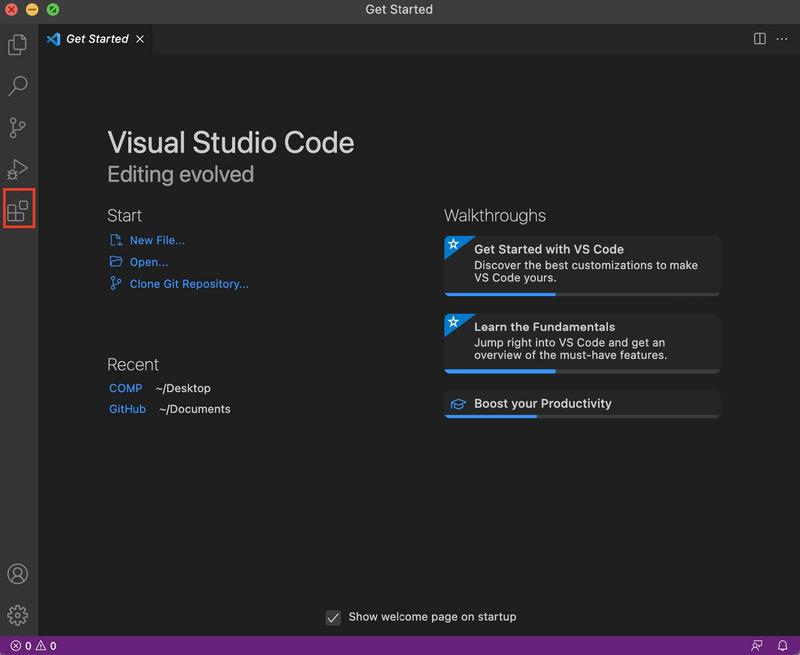Viewport: 800px width, 655px height.
Task: Click the notifications bell in status bar
Action: (783, 646)
